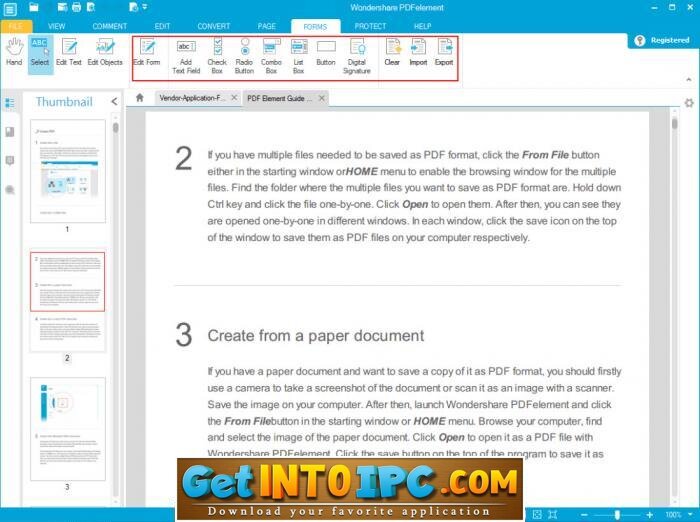Click the print icon in title bar
The image size is (700, 522).
click(76, 7)
